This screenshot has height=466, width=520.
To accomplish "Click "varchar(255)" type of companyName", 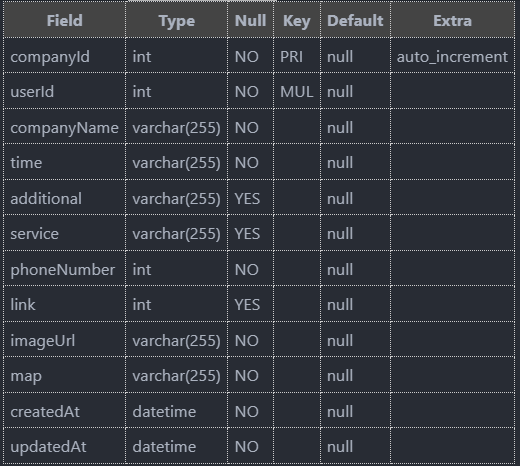I will tap(177, 128).
